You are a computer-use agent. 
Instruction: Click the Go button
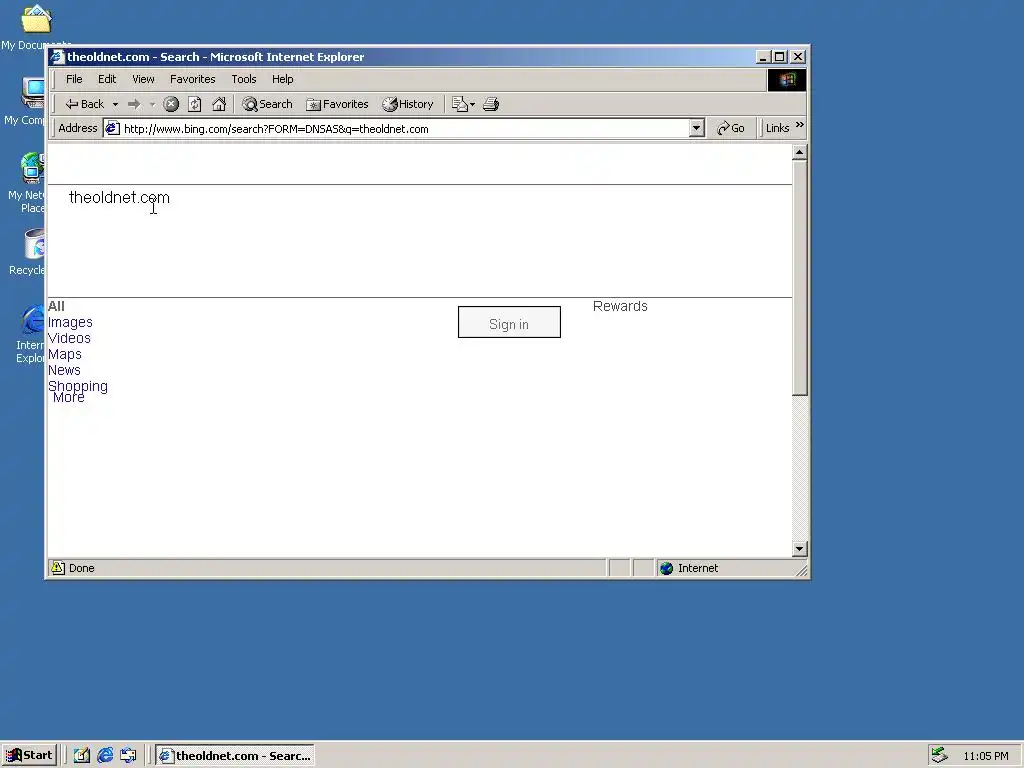(x=731, y=128)
